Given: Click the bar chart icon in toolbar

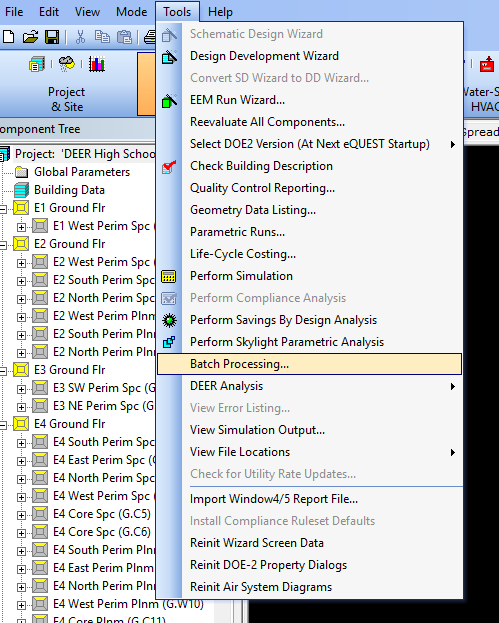Looking at the screenshot, I should click(97, 64).
